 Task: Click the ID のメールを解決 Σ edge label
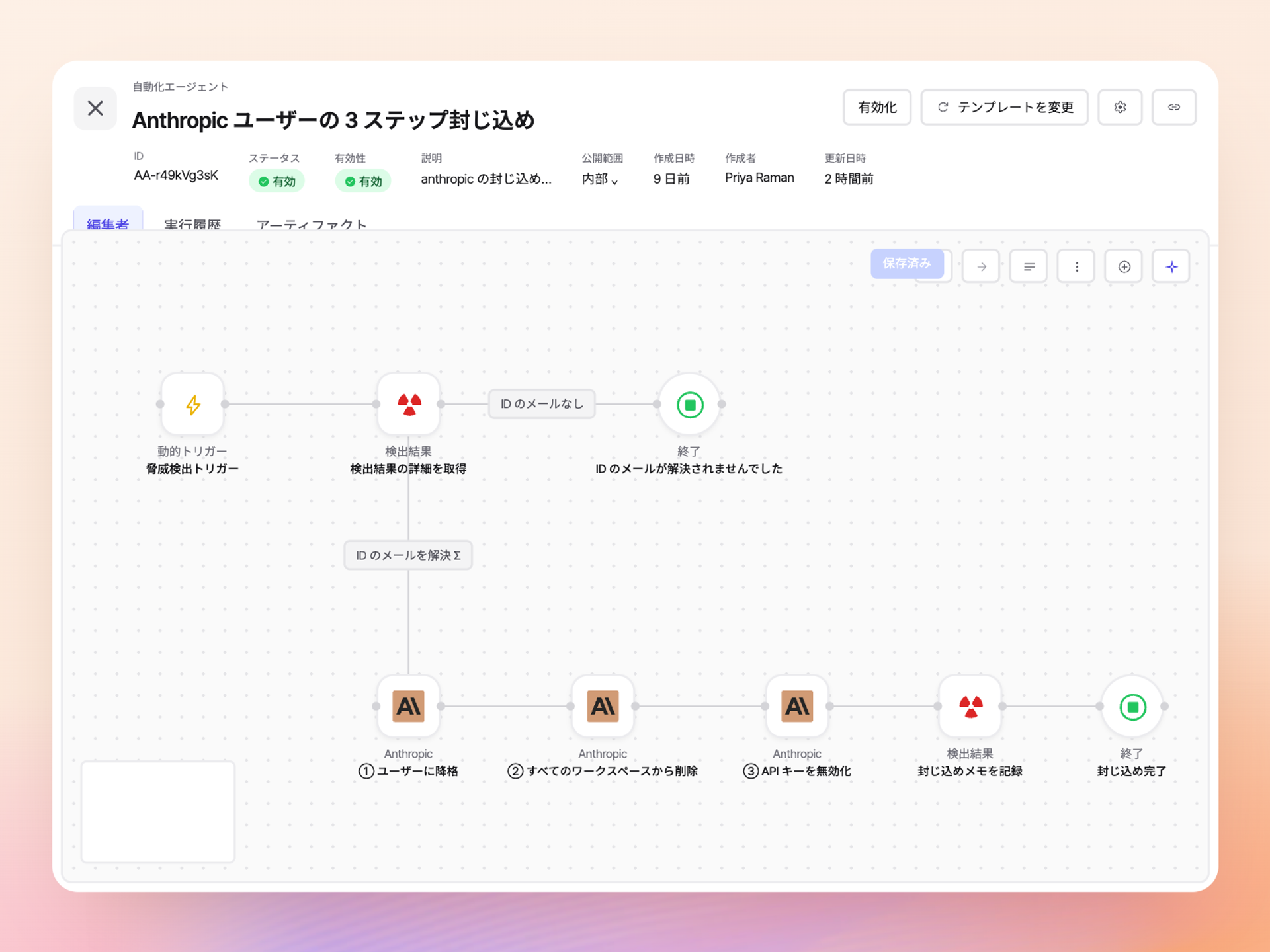[408, 555]
